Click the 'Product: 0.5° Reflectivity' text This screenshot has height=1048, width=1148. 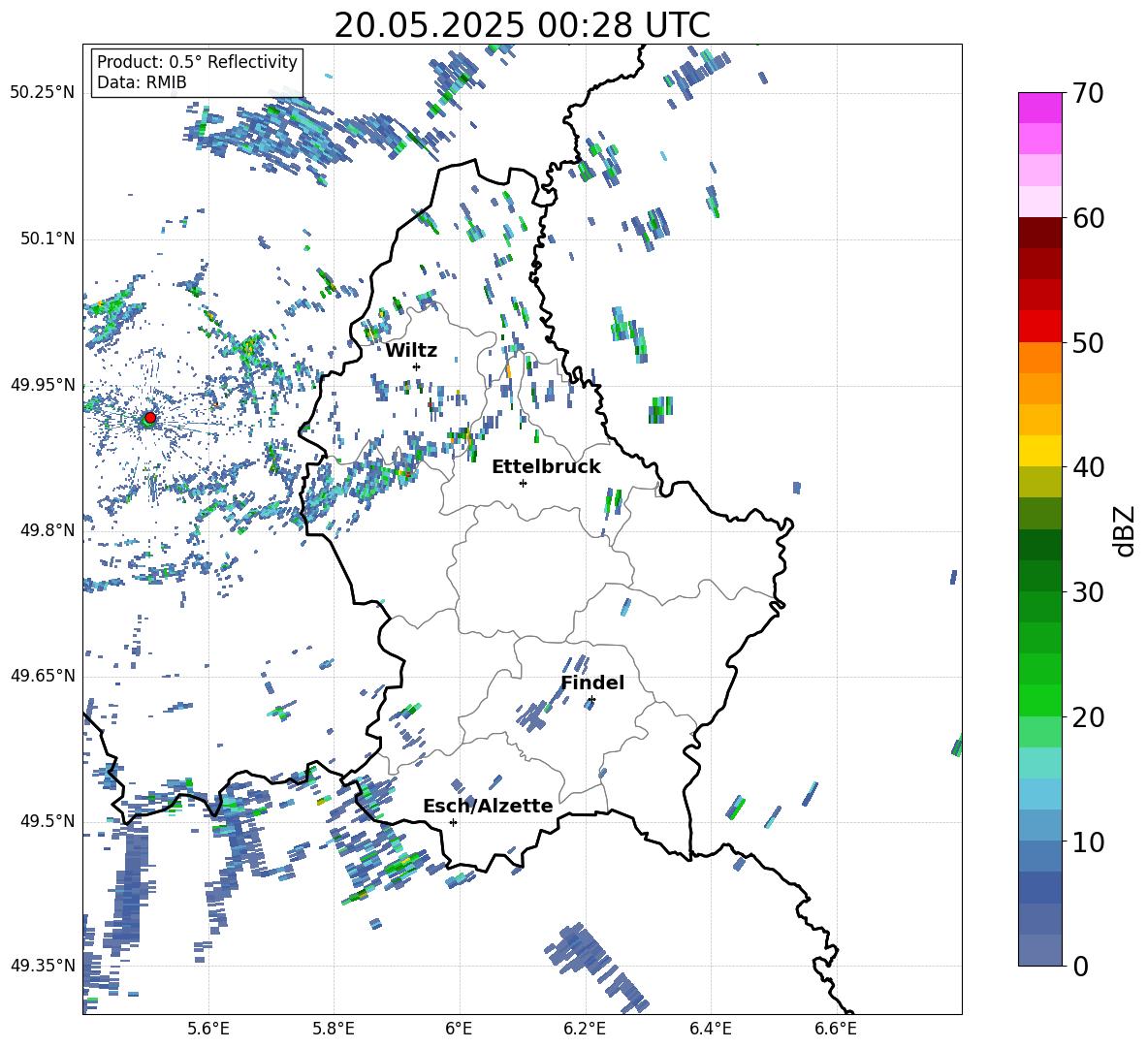click(x=197, y=62)
